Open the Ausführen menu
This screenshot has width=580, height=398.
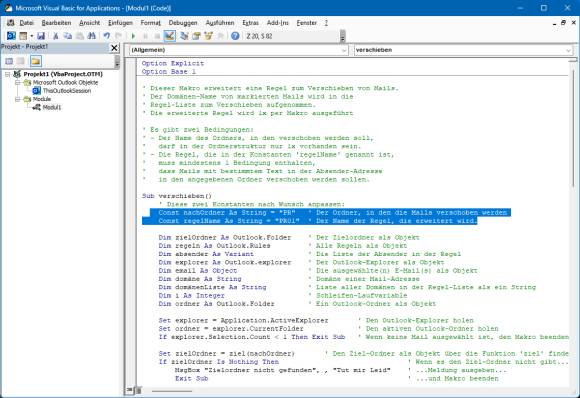pos(220,23)
